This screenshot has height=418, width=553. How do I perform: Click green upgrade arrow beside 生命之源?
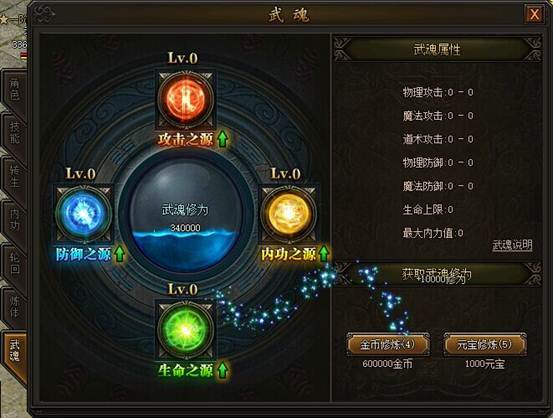point(223,370)
